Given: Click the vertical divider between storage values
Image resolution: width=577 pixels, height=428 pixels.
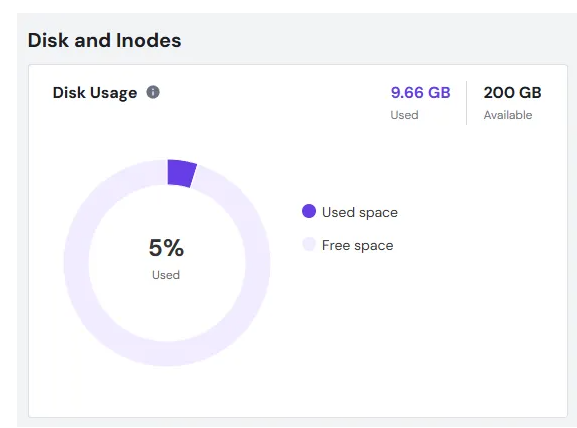Looking at the screenshot, I should pos(466,103).
